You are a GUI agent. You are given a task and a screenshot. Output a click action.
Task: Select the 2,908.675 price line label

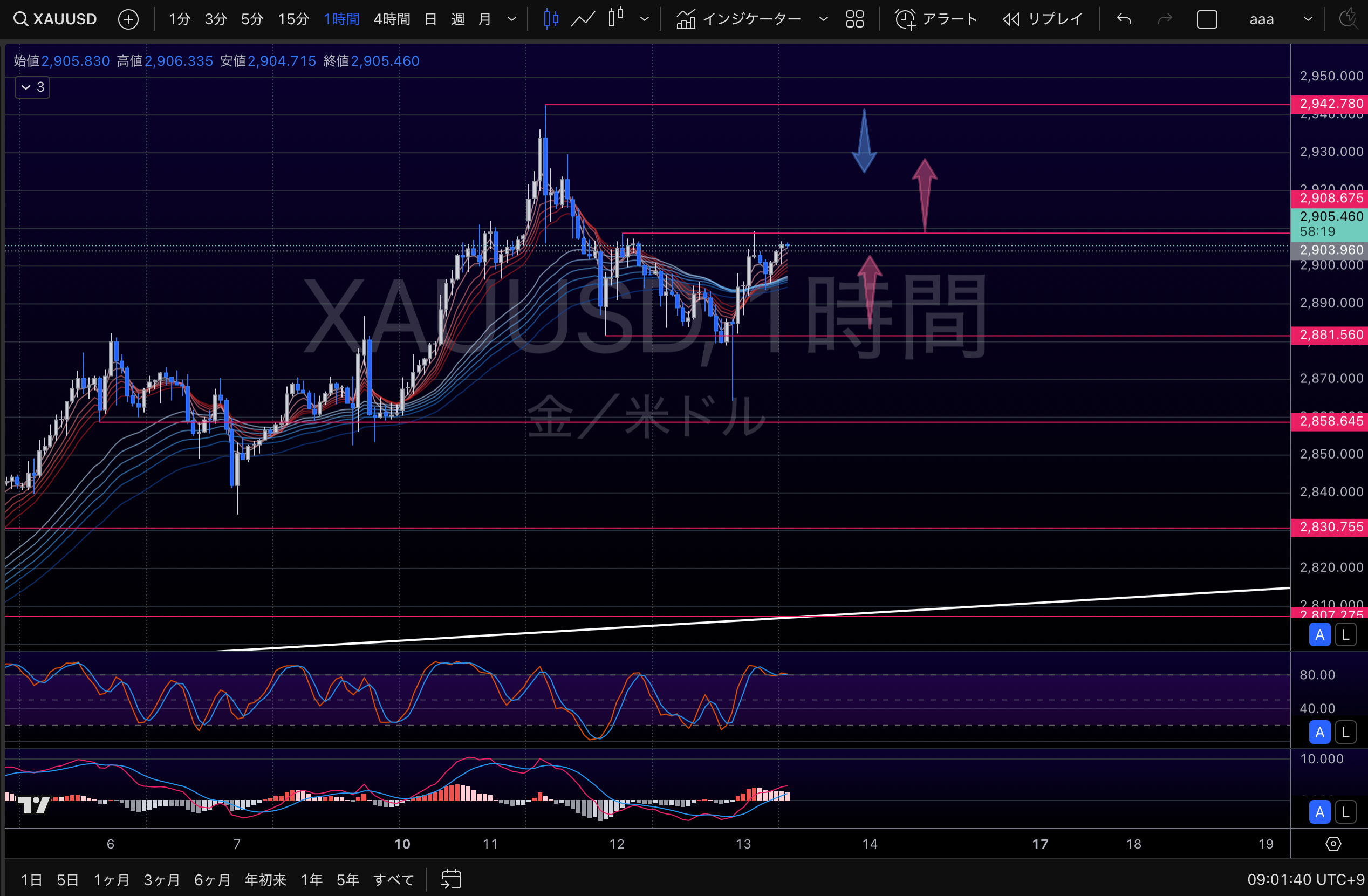(1329, 199)
